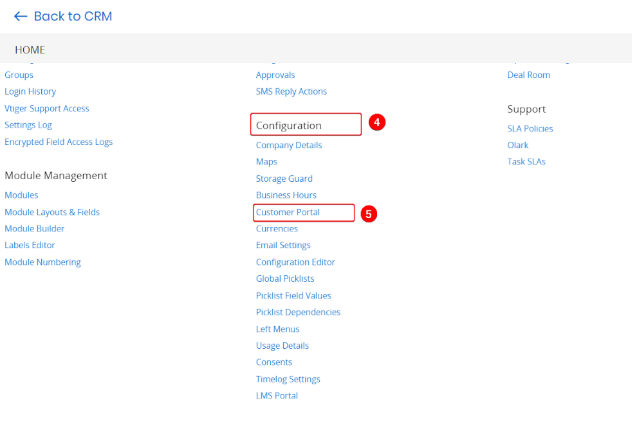Open SLA Policies under Support
Viewport: 632px width, 421px height.
click(530, 129)
